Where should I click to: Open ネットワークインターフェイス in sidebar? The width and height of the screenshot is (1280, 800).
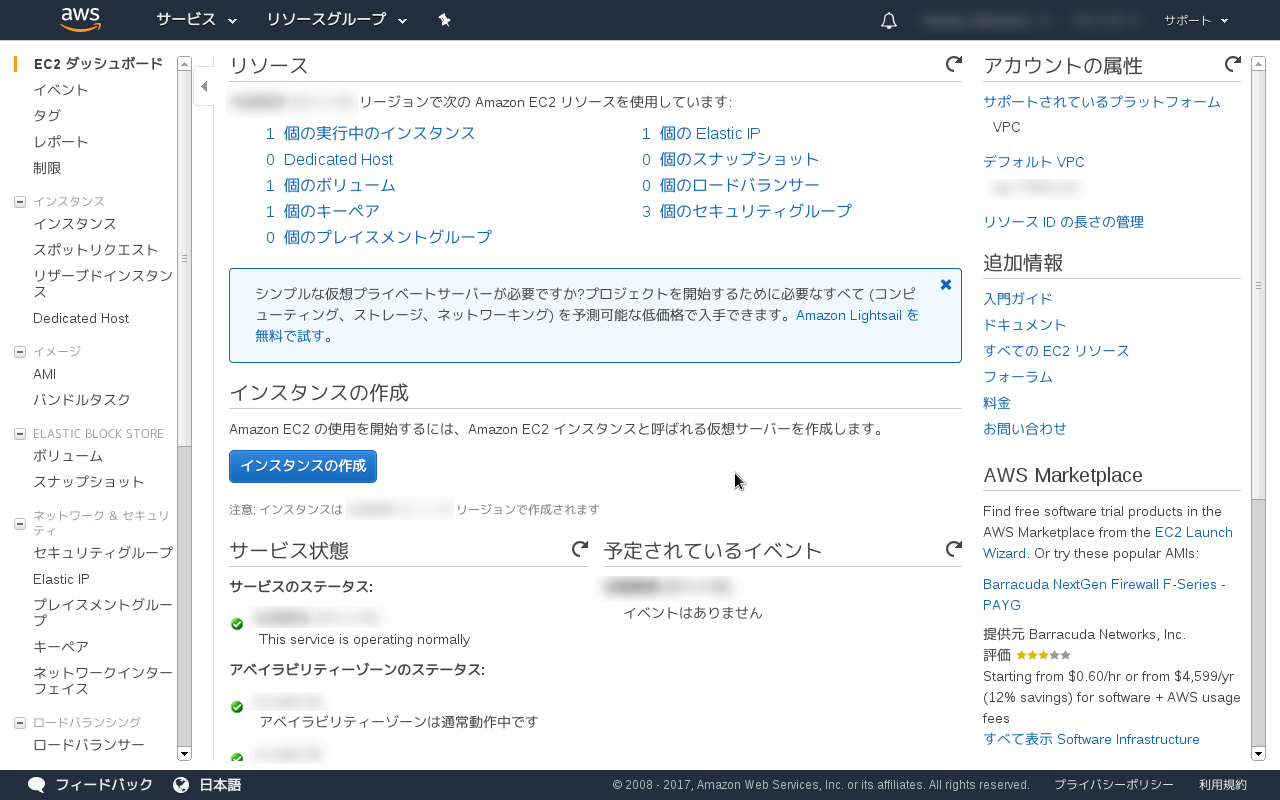(x=103, y=681)
